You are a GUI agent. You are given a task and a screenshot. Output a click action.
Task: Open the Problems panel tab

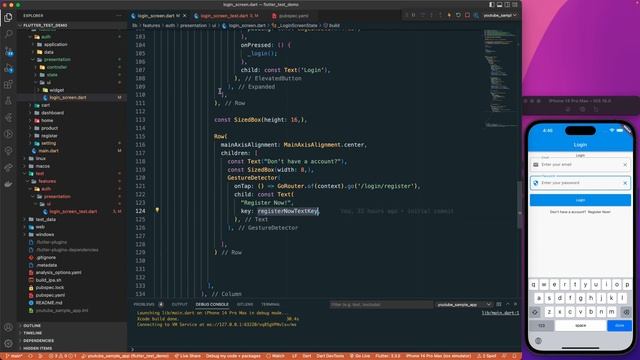coord(144,304)
